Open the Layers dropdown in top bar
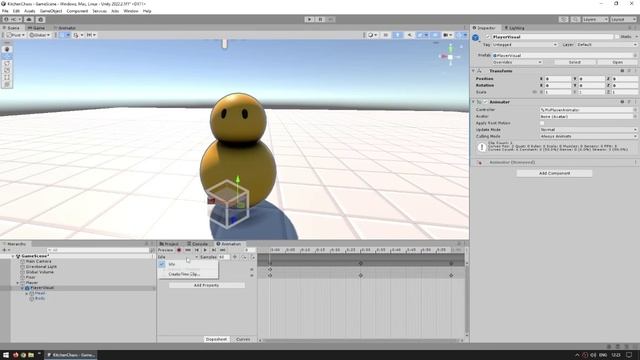The image size is (640, 360). pos(595,19)
